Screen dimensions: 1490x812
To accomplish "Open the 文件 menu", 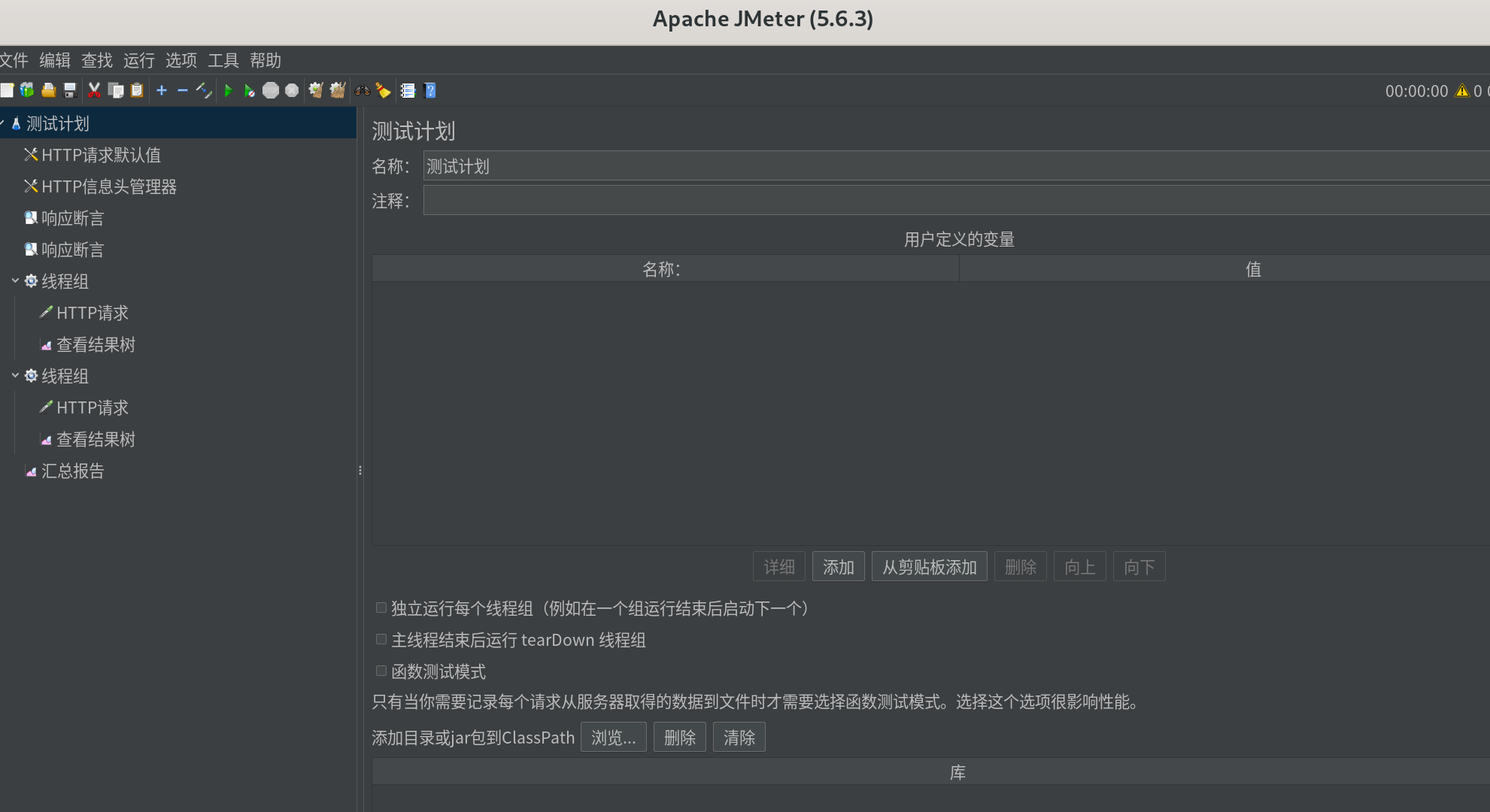I will coord(14,60).
